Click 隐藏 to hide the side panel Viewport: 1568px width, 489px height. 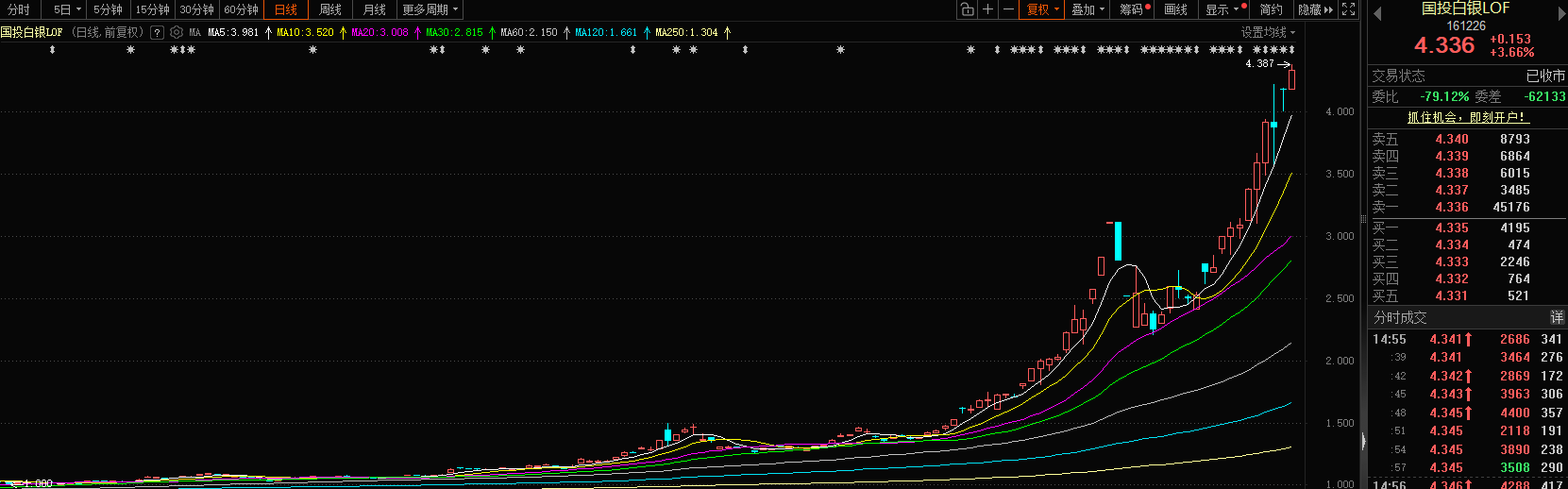[x=1315, y=9]
